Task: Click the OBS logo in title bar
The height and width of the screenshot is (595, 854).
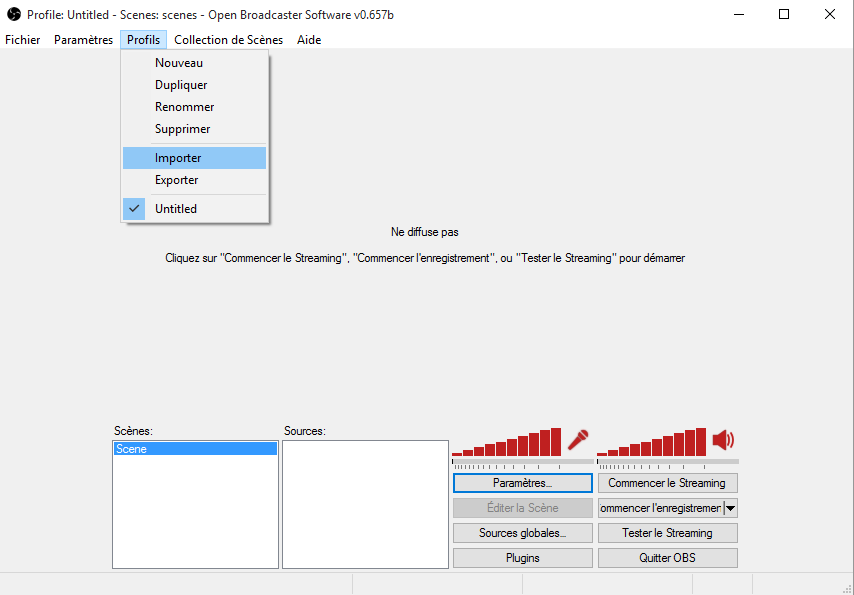Action: 14,14
